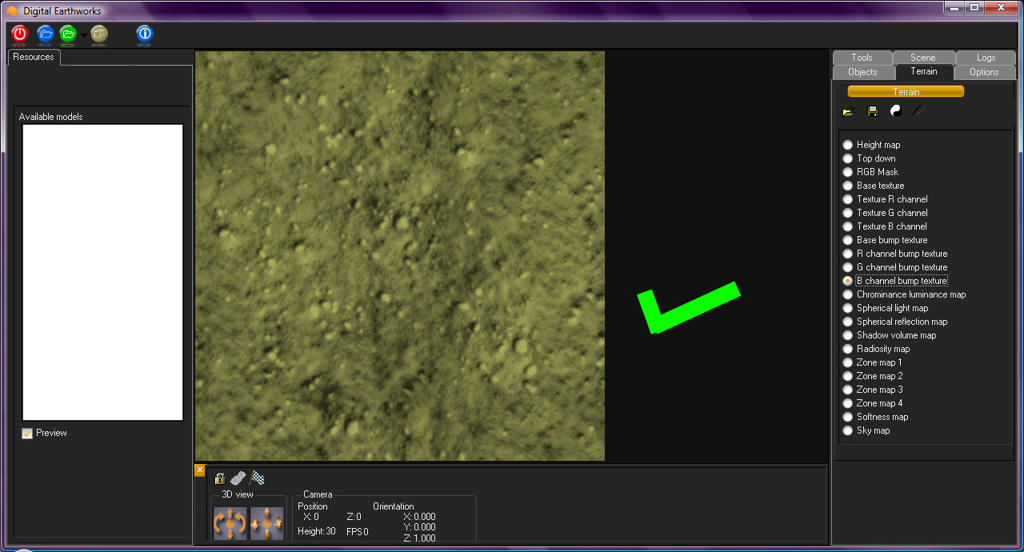Viewport: 1024px width, 552px height.
Task: Open dropdown arrow beside green folder icon
Action: (x=83, y=34)
